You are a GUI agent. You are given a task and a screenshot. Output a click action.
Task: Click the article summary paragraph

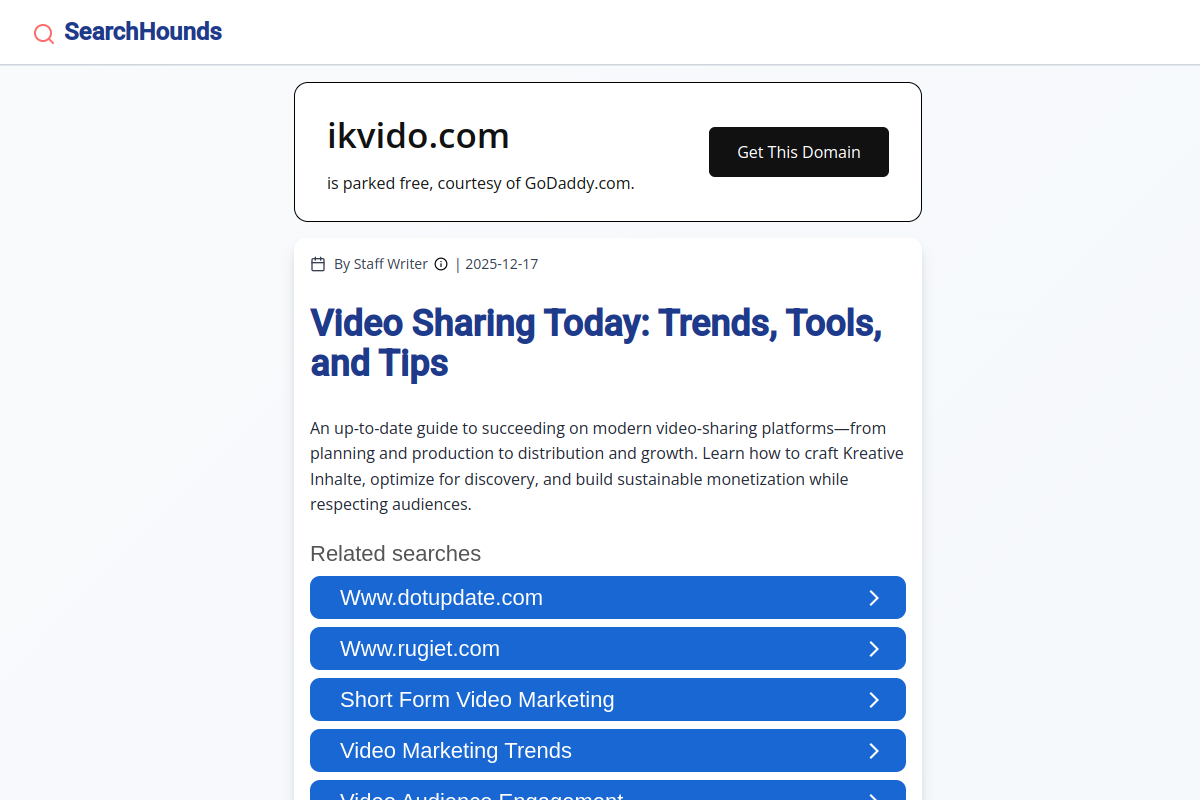tap(607, 466)
